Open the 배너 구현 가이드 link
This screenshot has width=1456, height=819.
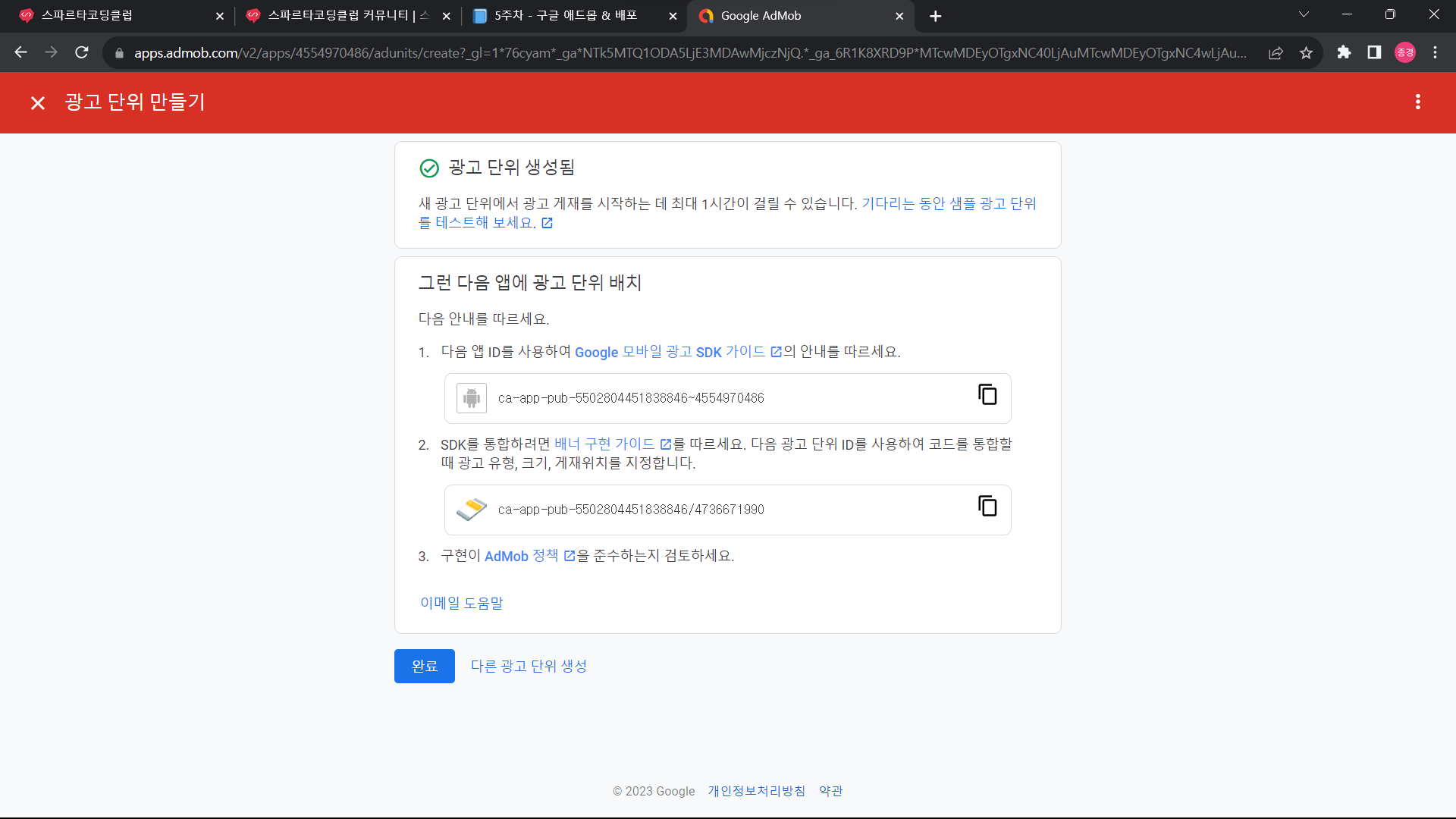(613, 444)
